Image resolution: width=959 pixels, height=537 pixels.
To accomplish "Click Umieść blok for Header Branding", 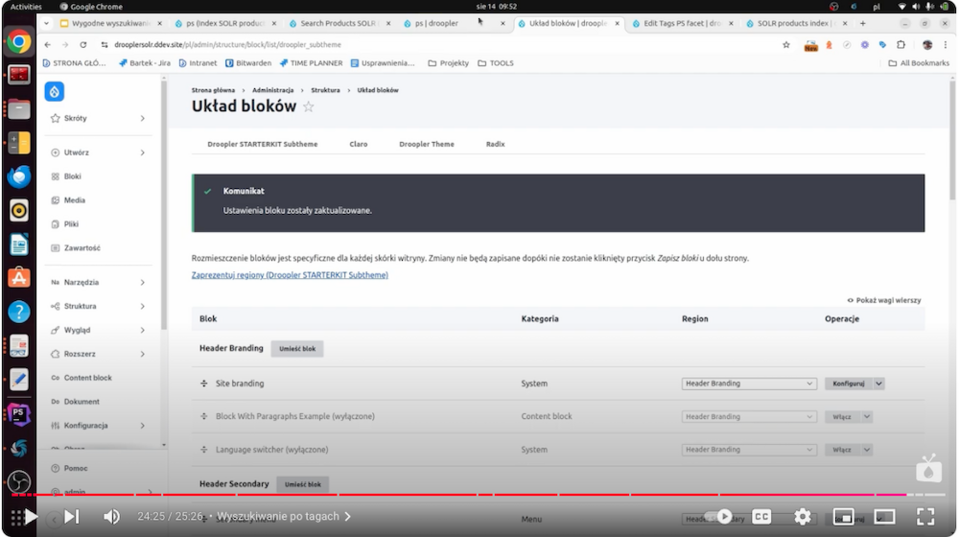I will [297, 349].
